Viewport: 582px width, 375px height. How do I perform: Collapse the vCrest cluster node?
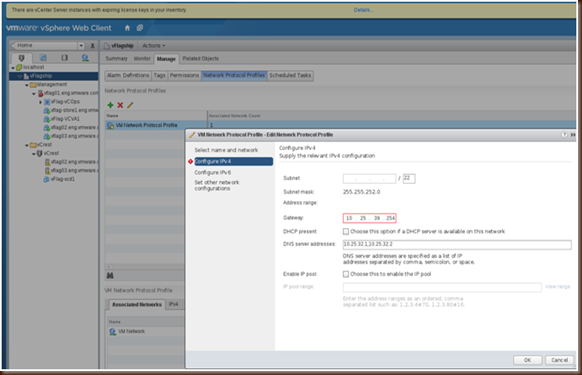click(x=34, y=154)
